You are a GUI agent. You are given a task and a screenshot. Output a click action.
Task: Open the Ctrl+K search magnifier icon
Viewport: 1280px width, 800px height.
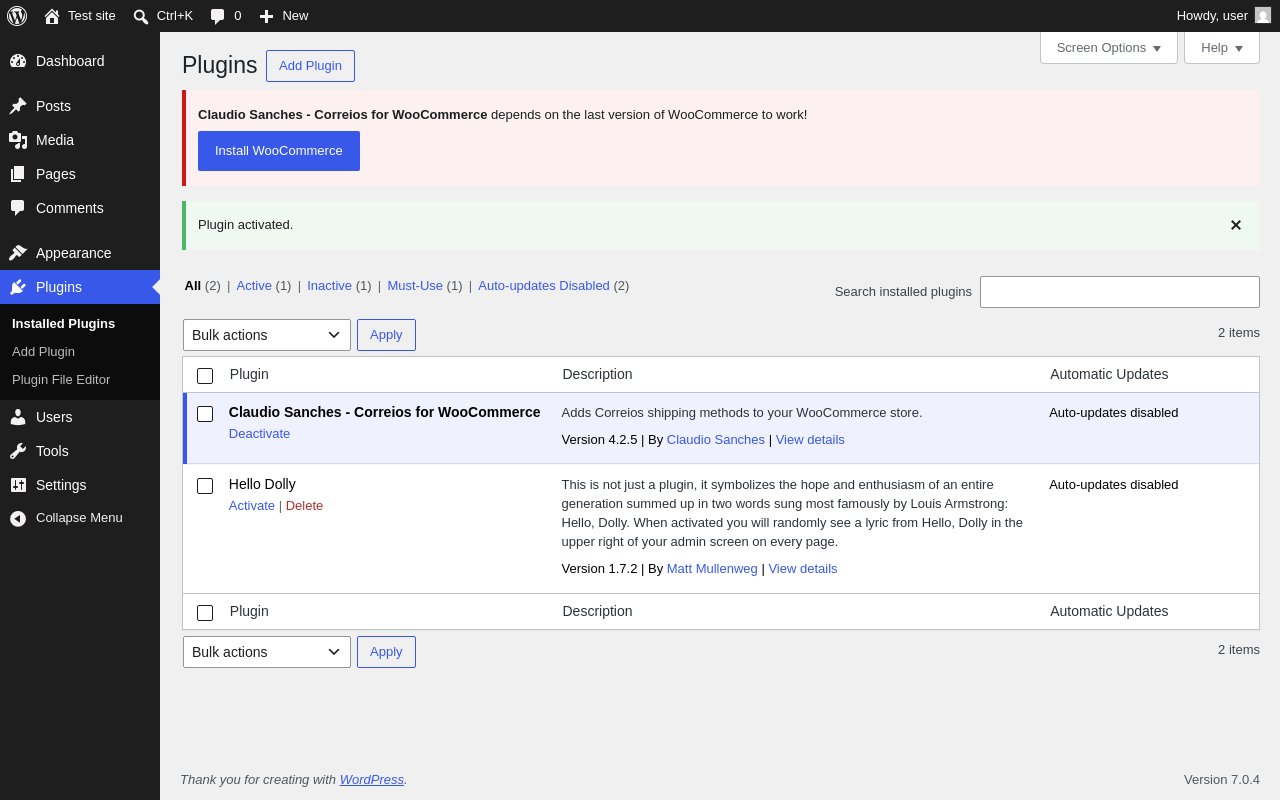[141, 16]
